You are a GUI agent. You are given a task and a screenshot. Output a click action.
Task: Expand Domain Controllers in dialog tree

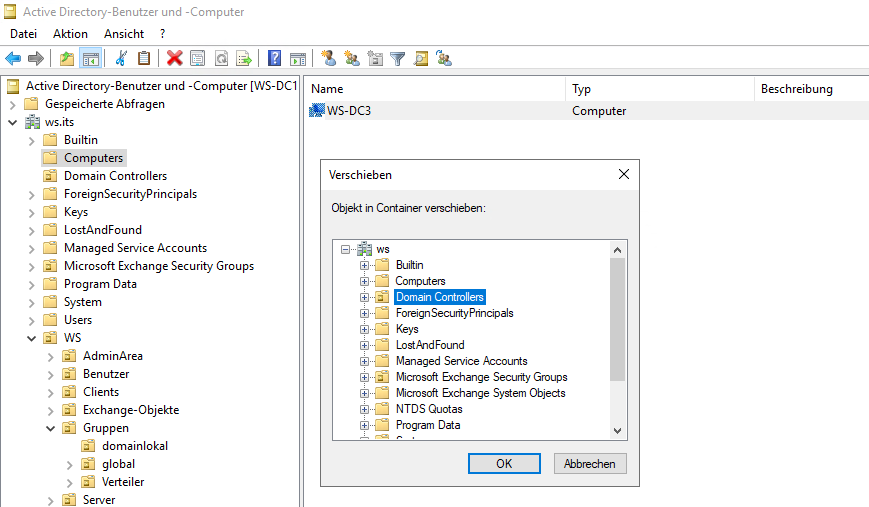364,298
